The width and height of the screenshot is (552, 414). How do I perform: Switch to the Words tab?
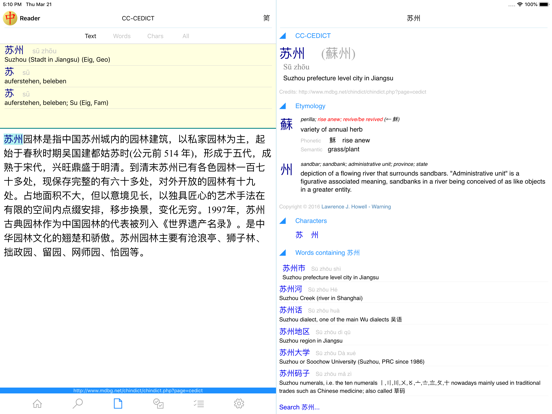pyautogui.click(x=122, y=36)
